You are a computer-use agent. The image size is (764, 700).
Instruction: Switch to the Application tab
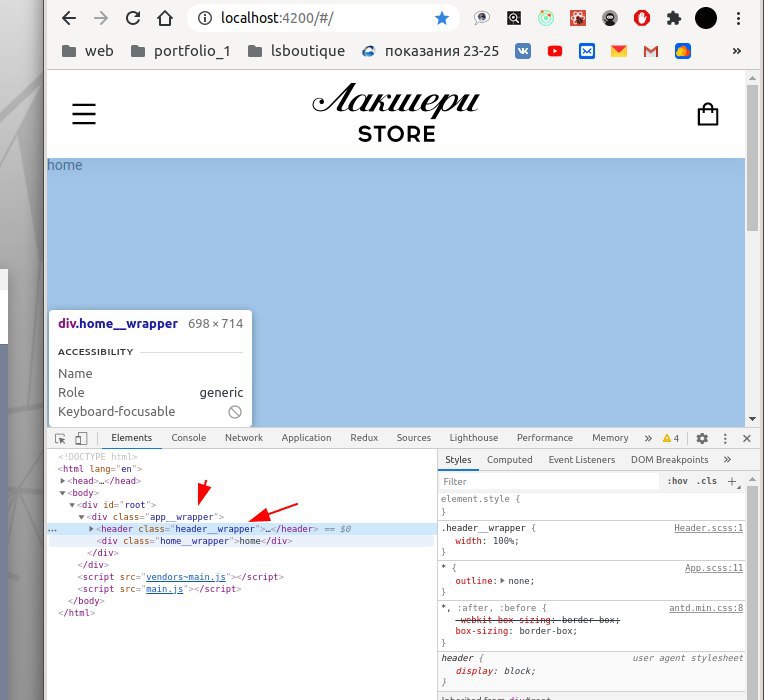[306, 437]
